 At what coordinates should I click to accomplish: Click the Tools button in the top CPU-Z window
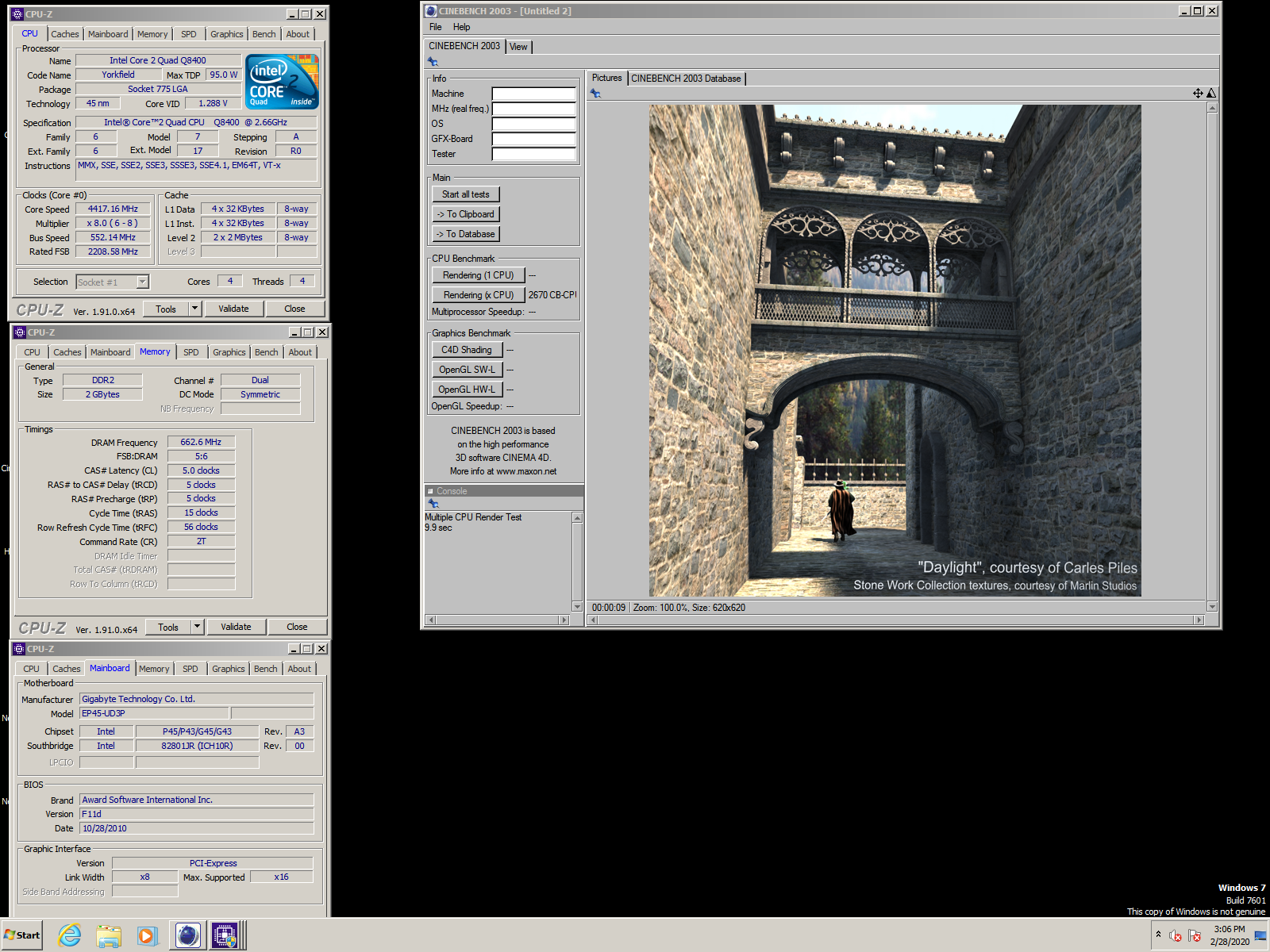[166, 309]
